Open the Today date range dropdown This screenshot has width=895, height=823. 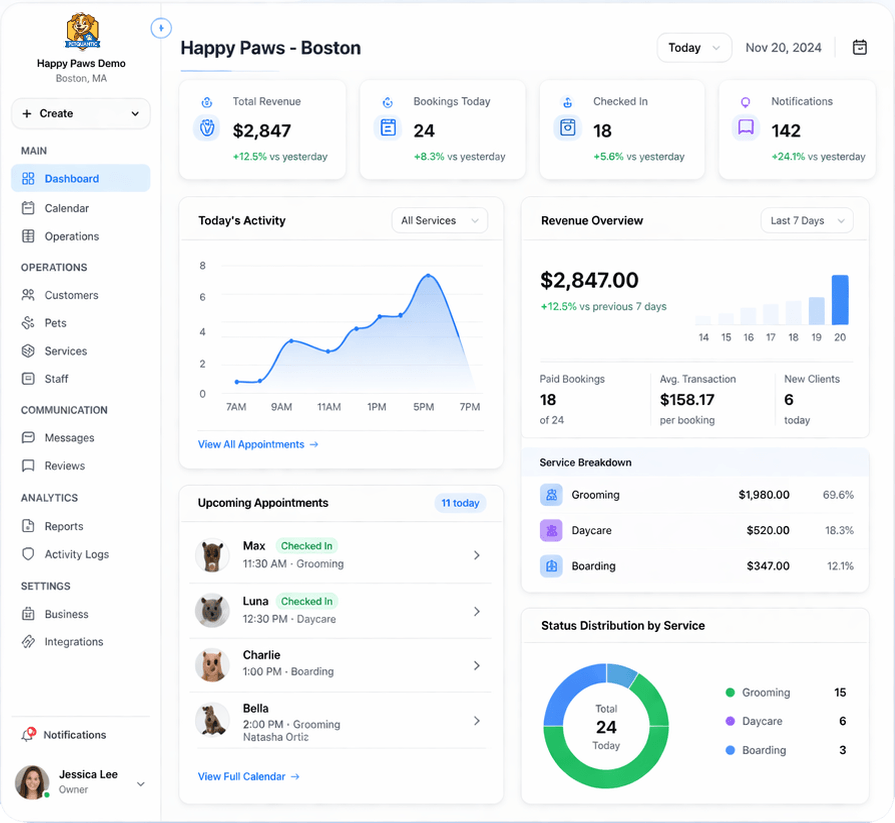click(x=694, y=46)
